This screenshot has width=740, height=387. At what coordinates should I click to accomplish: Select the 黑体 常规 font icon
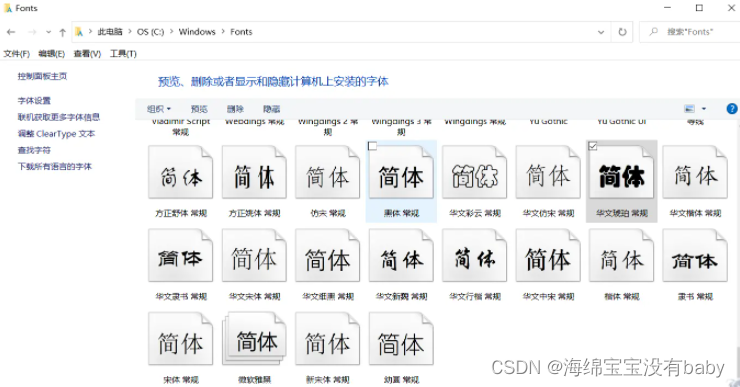pos(401,172)
